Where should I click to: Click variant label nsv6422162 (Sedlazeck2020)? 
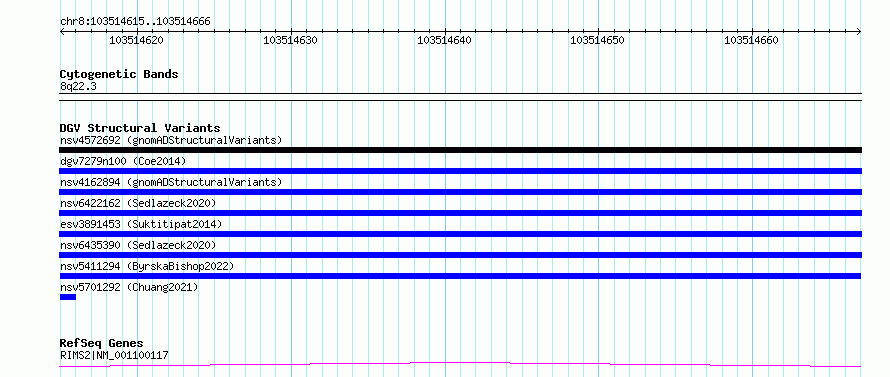point(138,203)
